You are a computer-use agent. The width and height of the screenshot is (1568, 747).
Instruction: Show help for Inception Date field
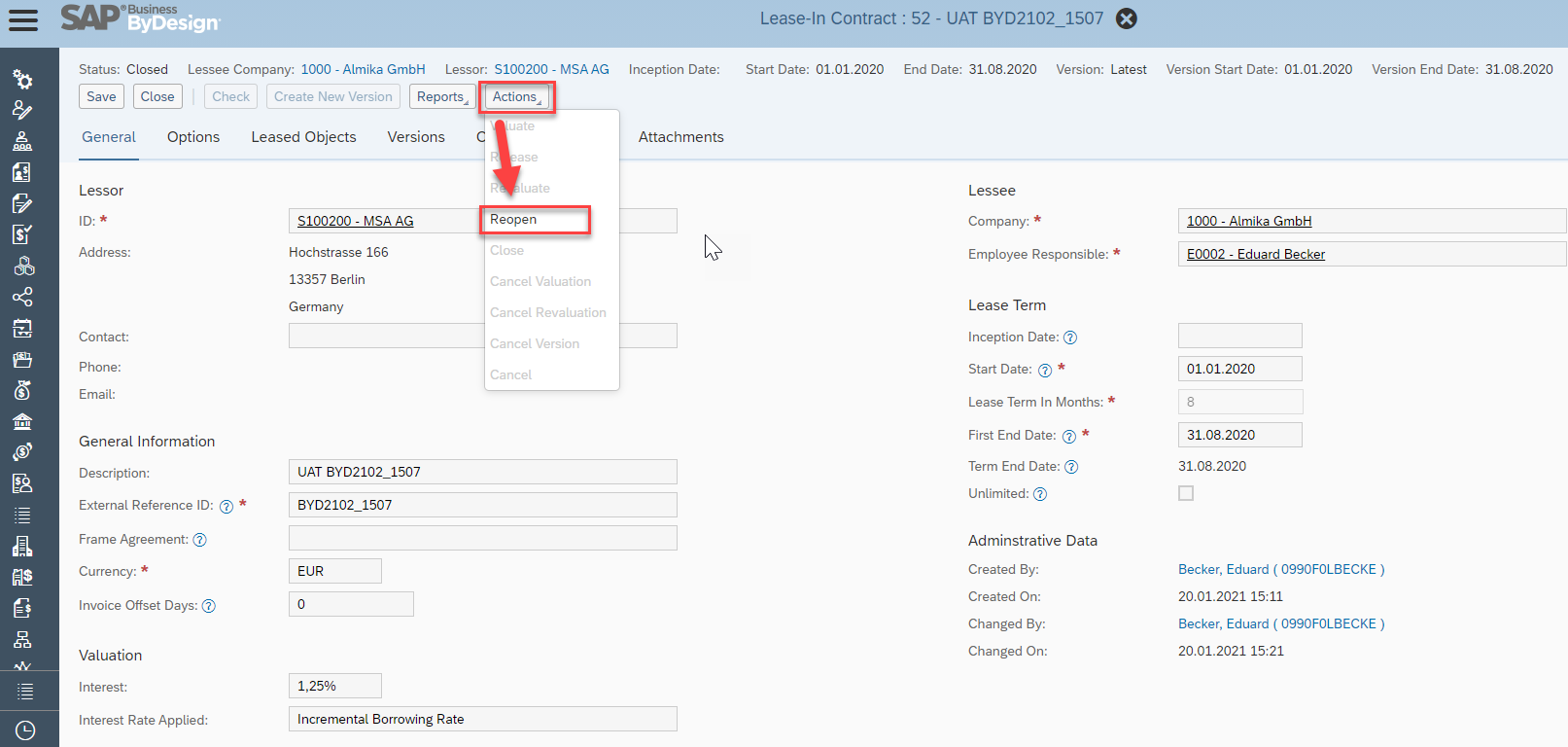pyautogui.click(x=1070, y=338)
